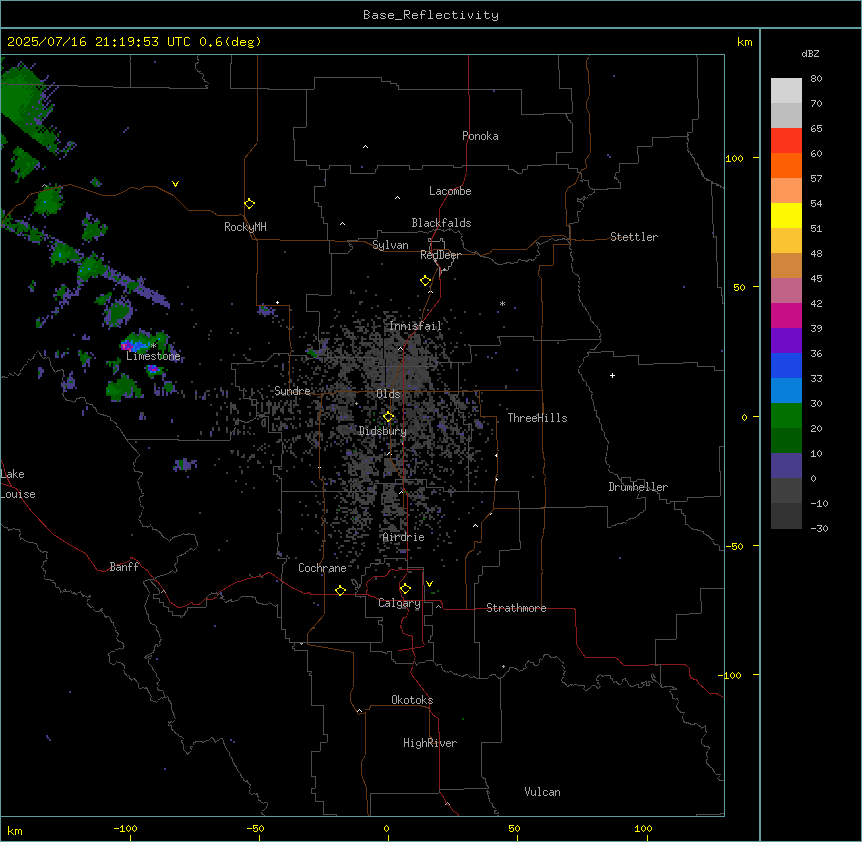
Task: Select the magenta 39-42 dBZ legend swatch
Action: (x=786, y=316)
